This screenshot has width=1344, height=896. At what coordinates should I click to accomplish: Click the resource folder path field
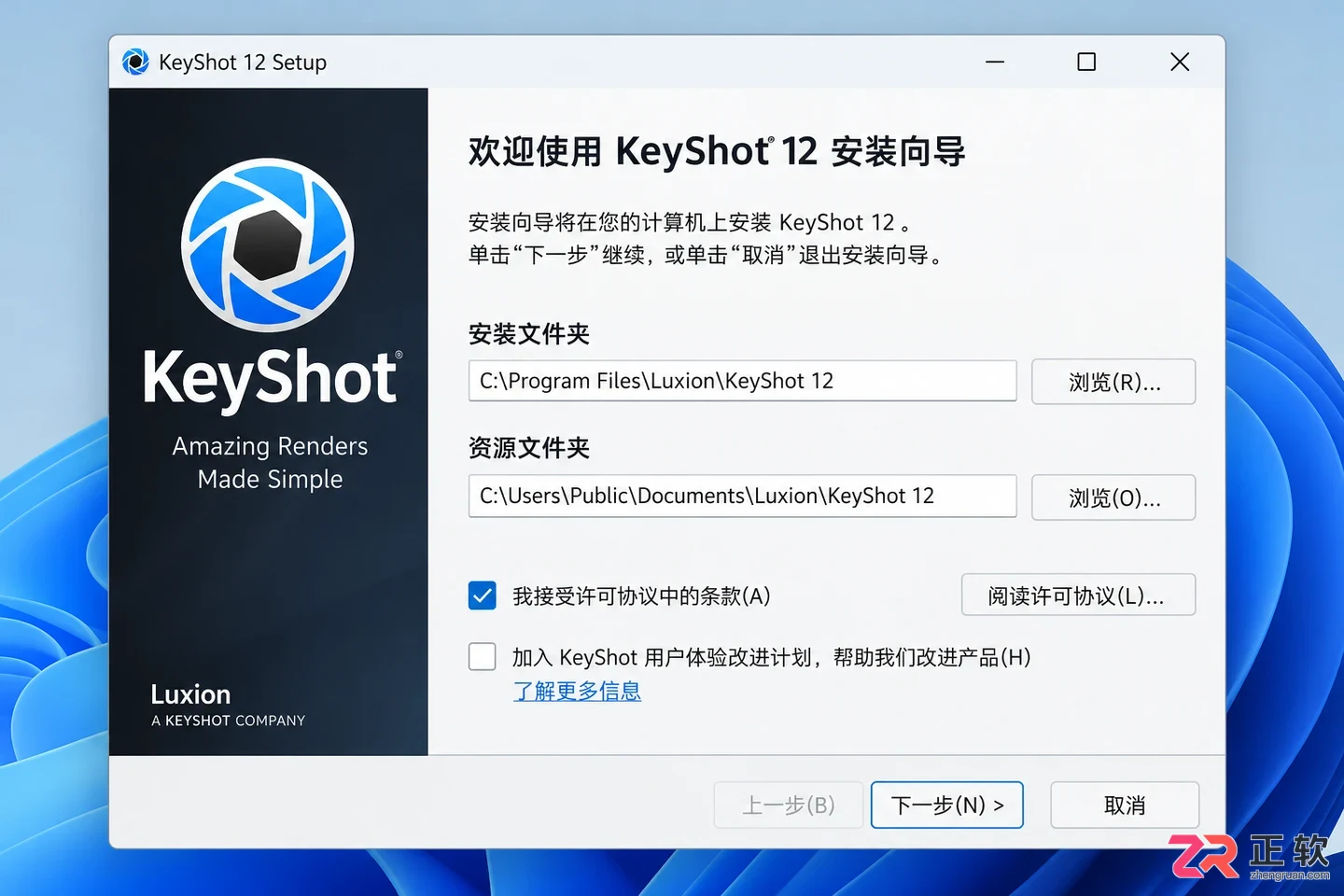[742, 496]
